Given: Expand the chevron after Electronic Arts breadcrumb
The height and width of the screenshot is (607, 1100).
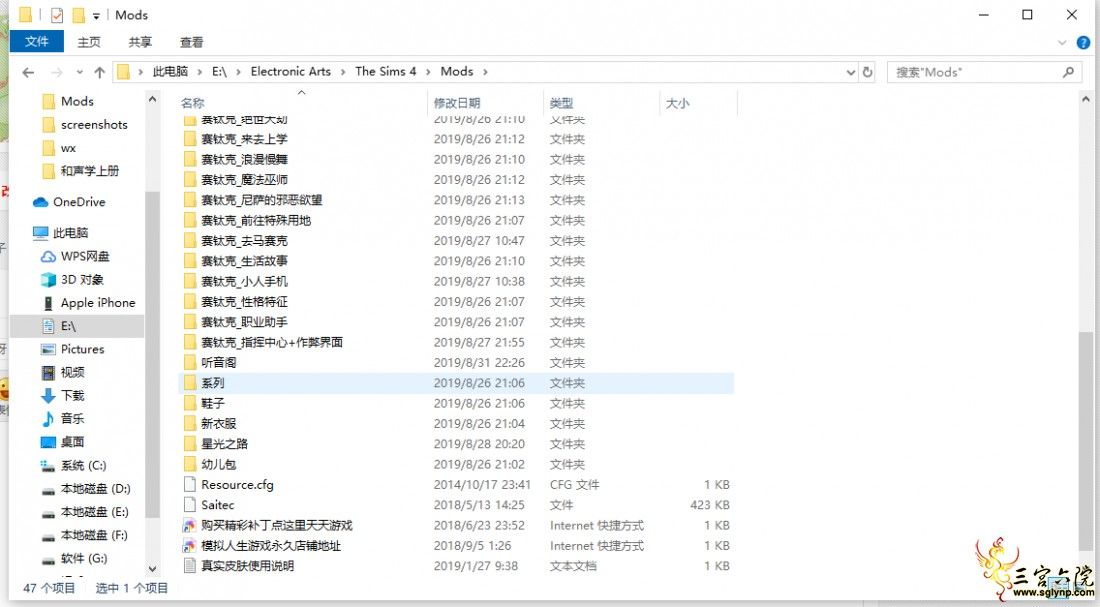Looking at the screenshot, I should pyautogui.click(x=342, y=72).
